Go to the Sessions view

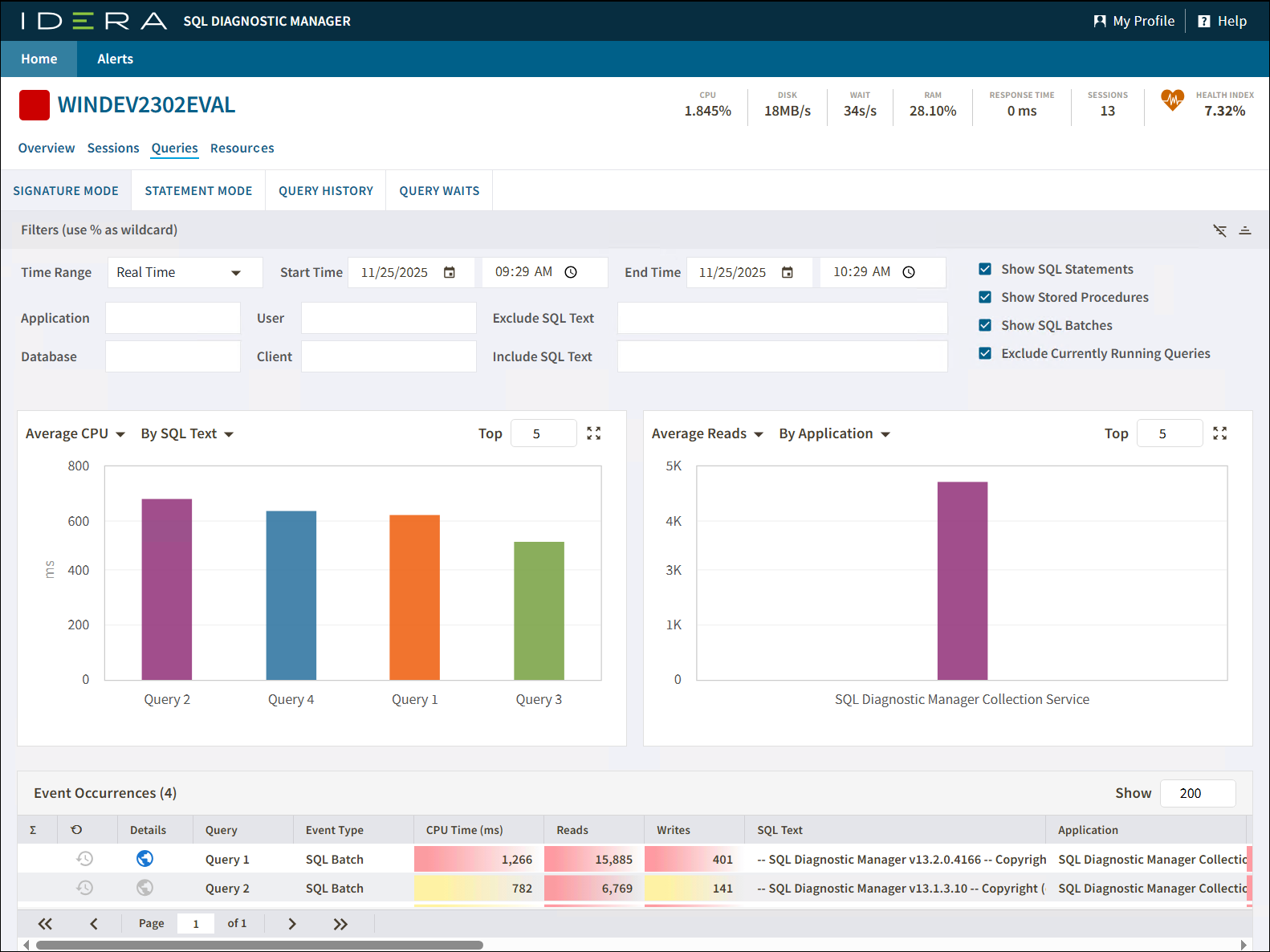113,148
